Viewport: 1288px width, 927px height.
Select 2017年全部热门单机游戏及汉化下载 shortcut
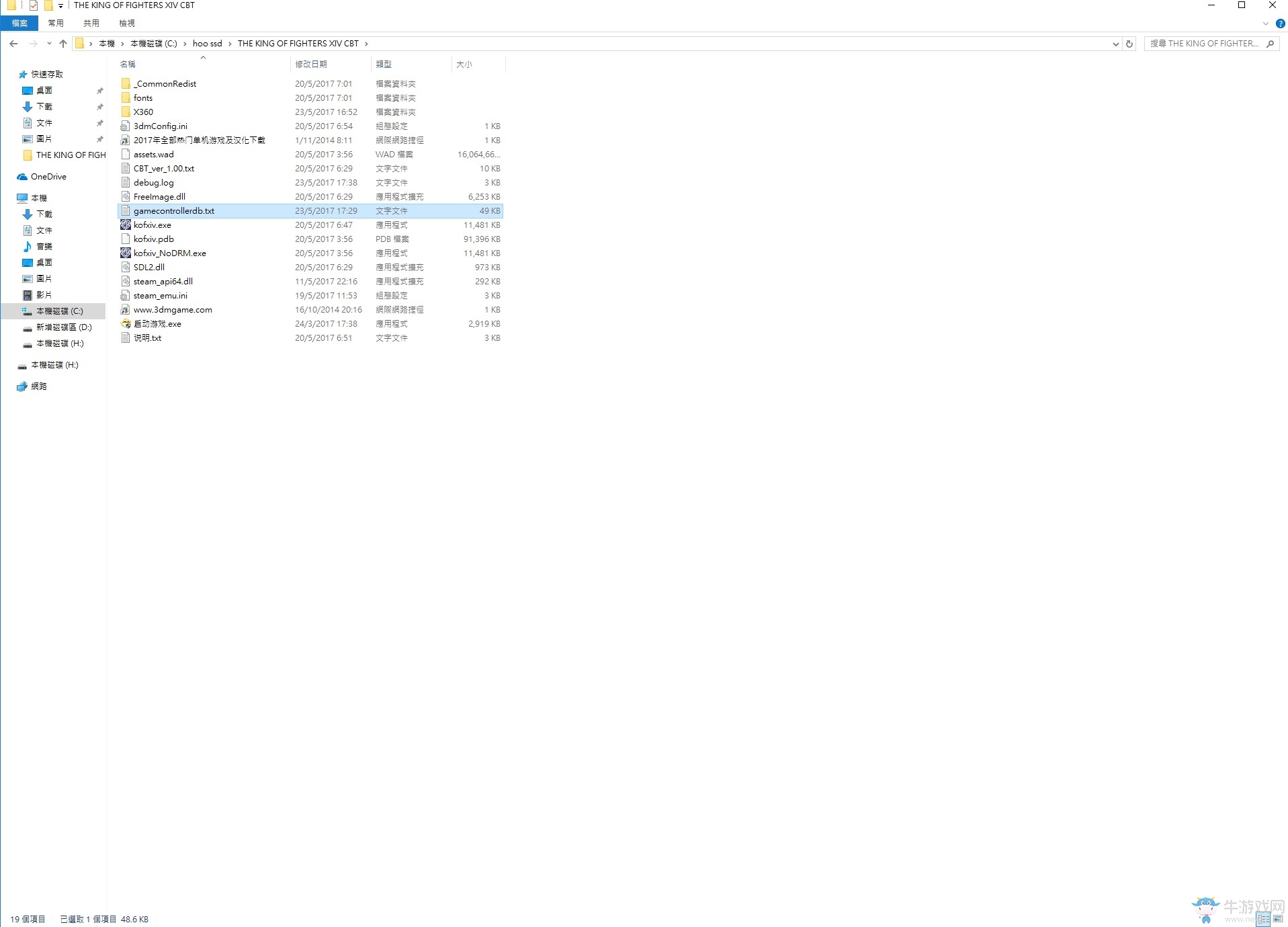pos(310,140)
